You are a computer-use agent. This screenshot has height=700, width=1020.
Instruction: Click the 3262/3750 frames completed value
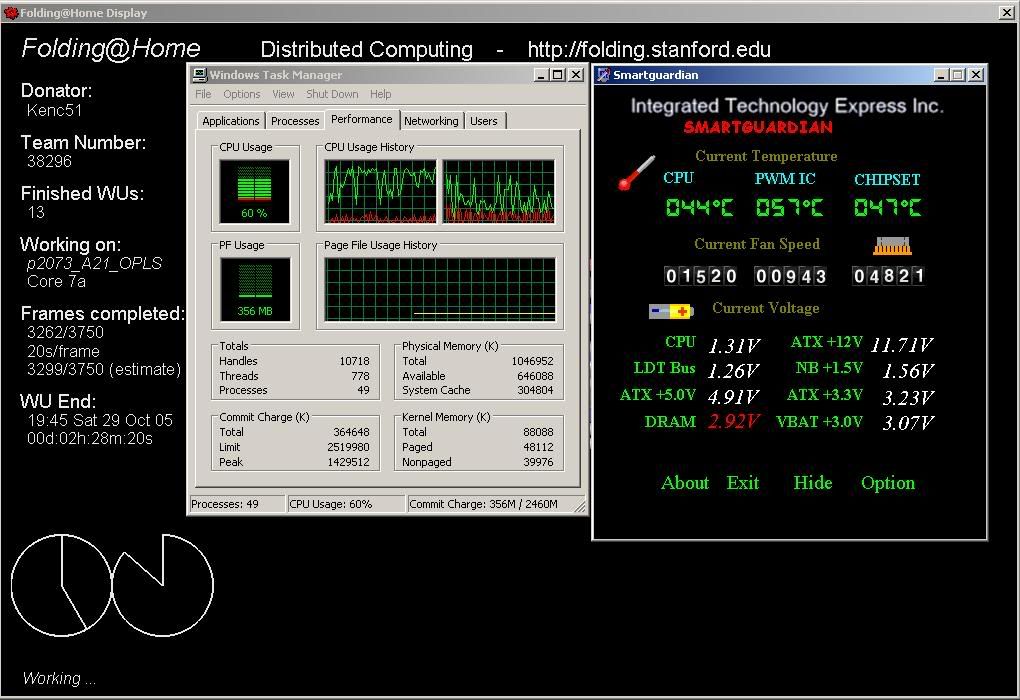[65, 332]
